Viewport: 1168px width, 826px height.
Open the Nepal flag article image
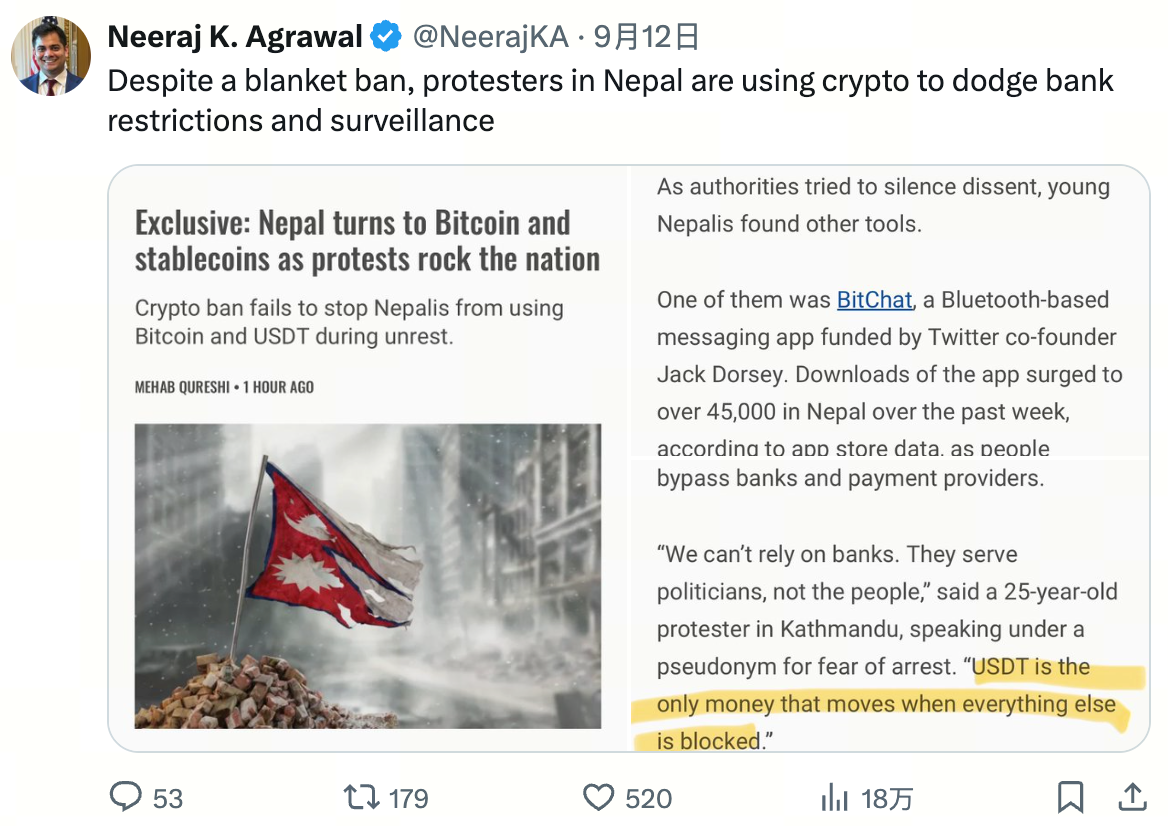tap(368, 576)
